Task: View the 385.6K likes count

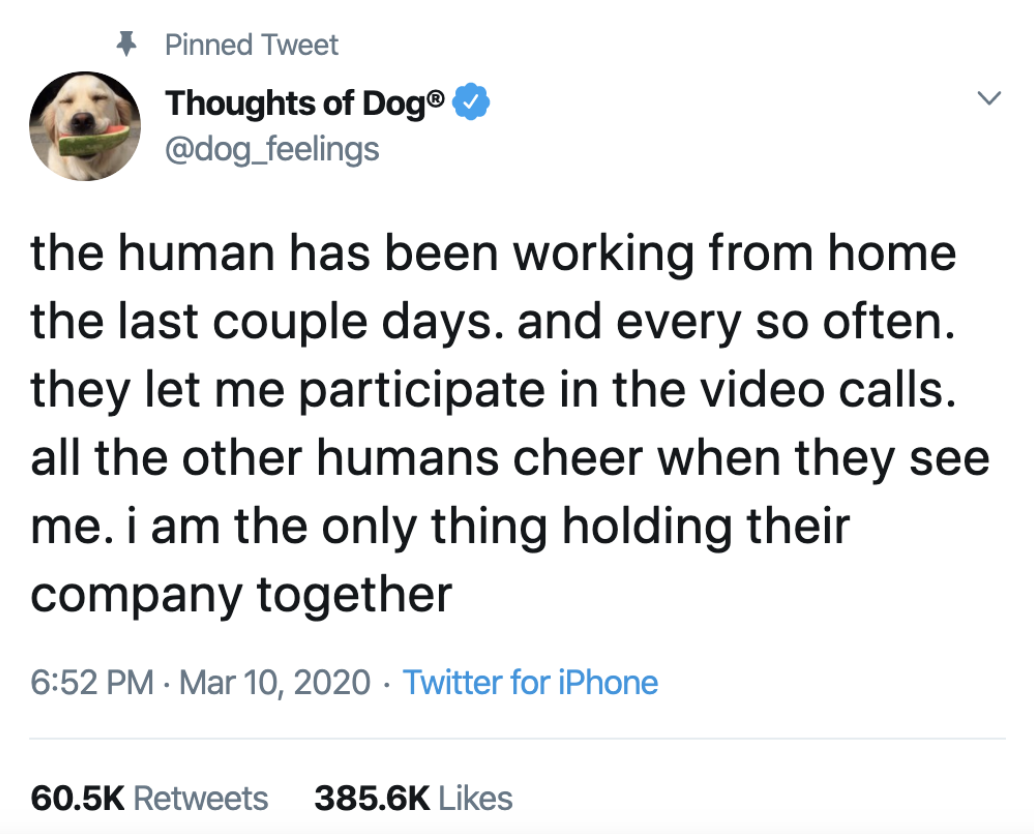Action: coord(371,798)
